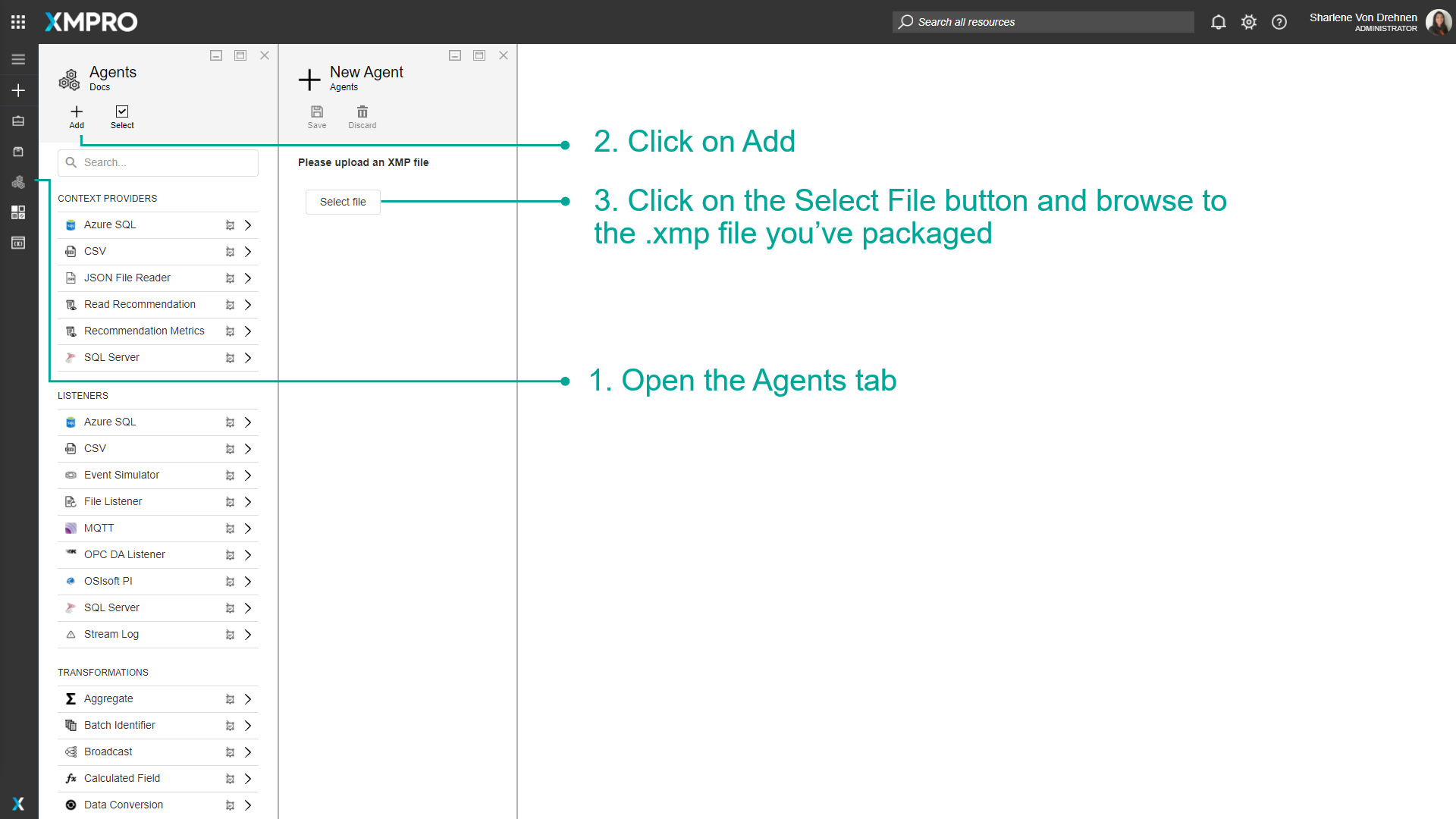The width and height of the screenshot is (1456, 819).
Task: Click the small diagram icon beside MQTT listener
Action: click(x=230, y=529)
